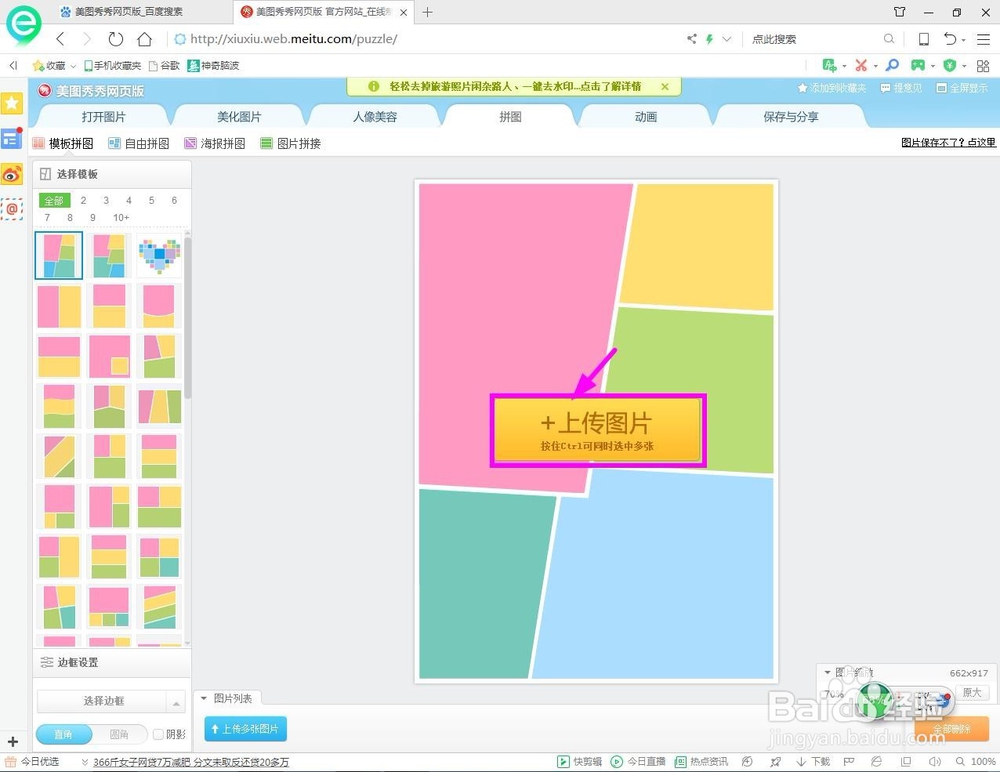1000x772 pixels.
Task: Click the browser back arrow
Action: click(x=61, y=39)
